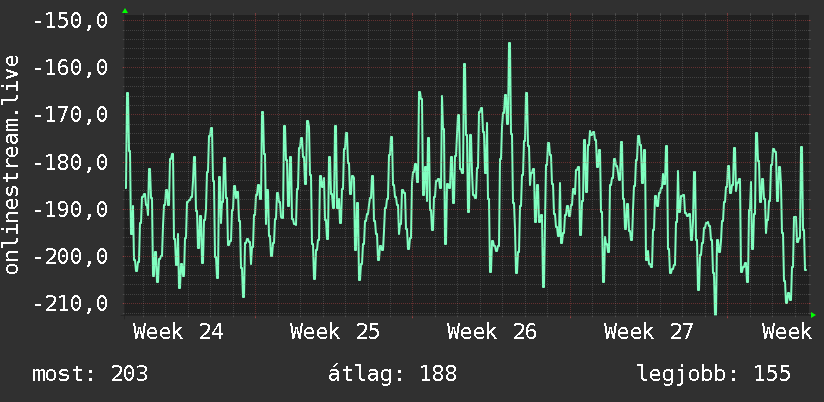The image size is (824, 402).
Task: Click the green arrow ending the x-axis
Action: pyautogui.click(x=813, y=315)
